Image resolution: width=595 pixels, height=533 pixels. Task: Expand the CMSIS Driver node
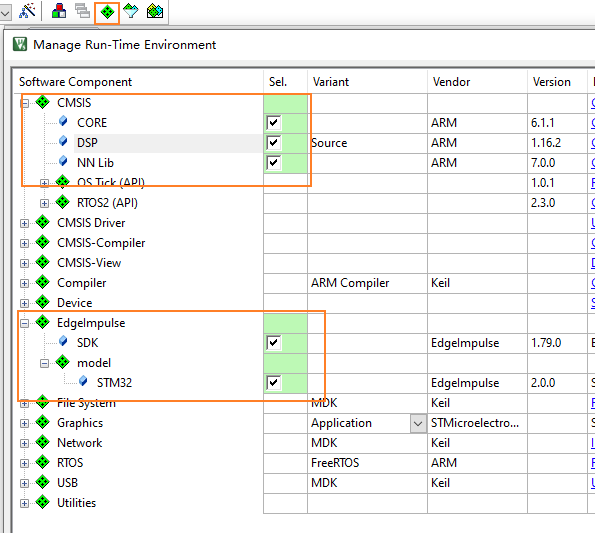coord(25,223)
